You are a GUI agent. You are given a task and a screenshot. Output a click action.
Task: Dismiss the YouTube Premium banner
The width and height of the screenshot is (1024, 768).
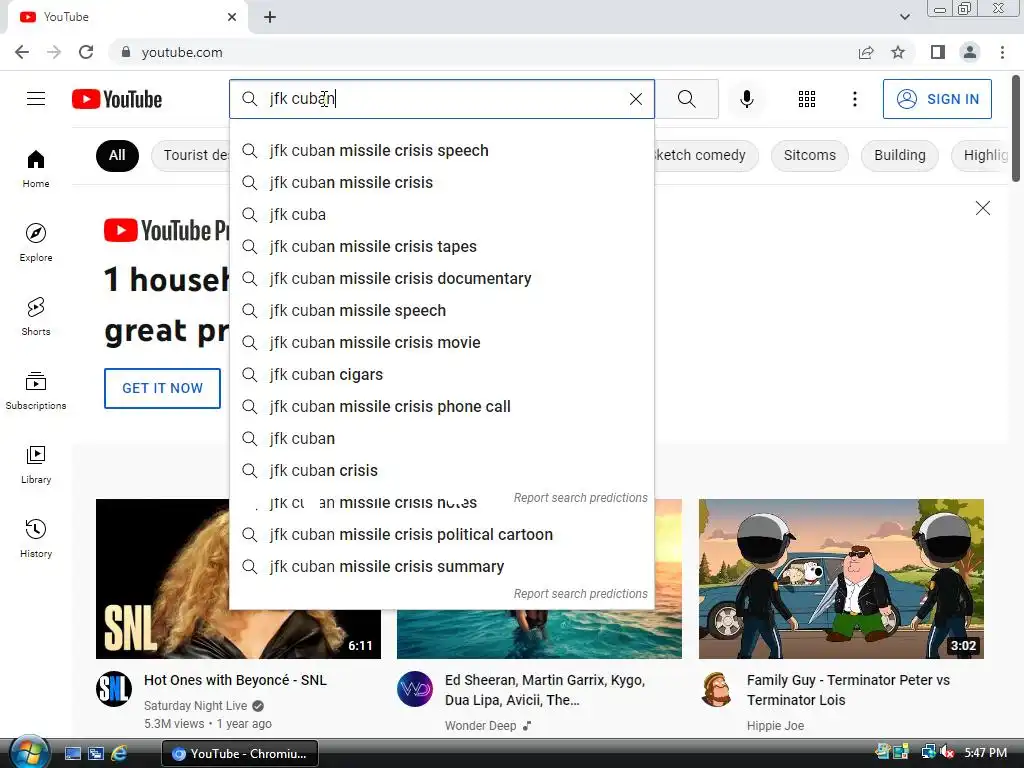[982, 208]
